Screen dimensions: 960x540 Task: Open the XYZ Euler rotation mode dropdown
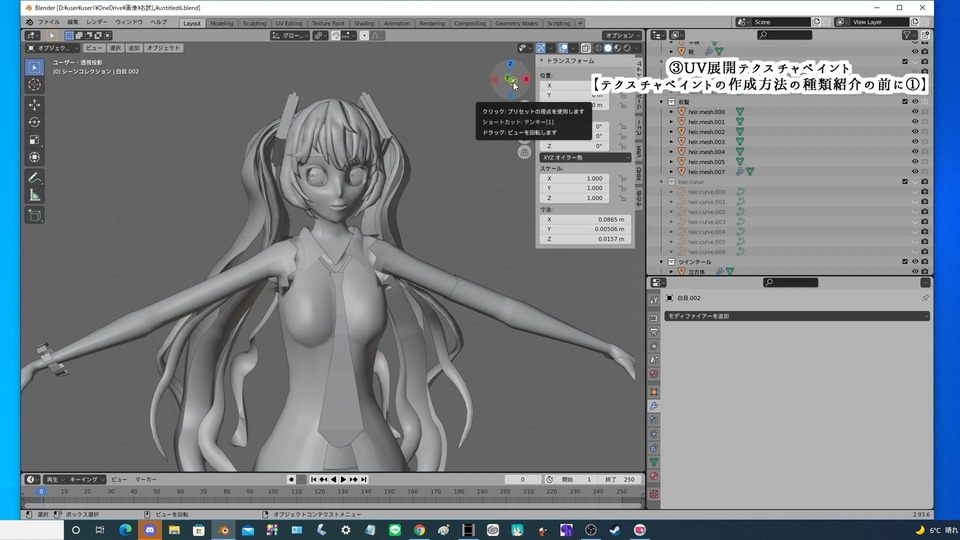pyautogui.click(x=586, y=157)
